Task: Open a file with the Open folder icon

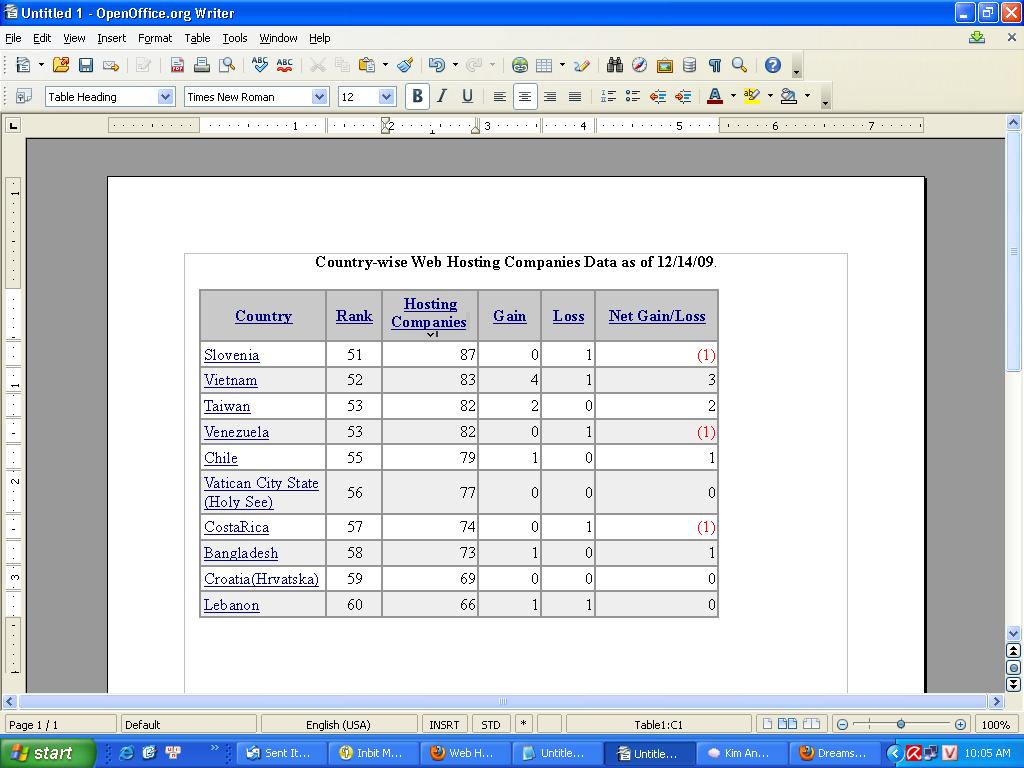Action: point(61,65)
